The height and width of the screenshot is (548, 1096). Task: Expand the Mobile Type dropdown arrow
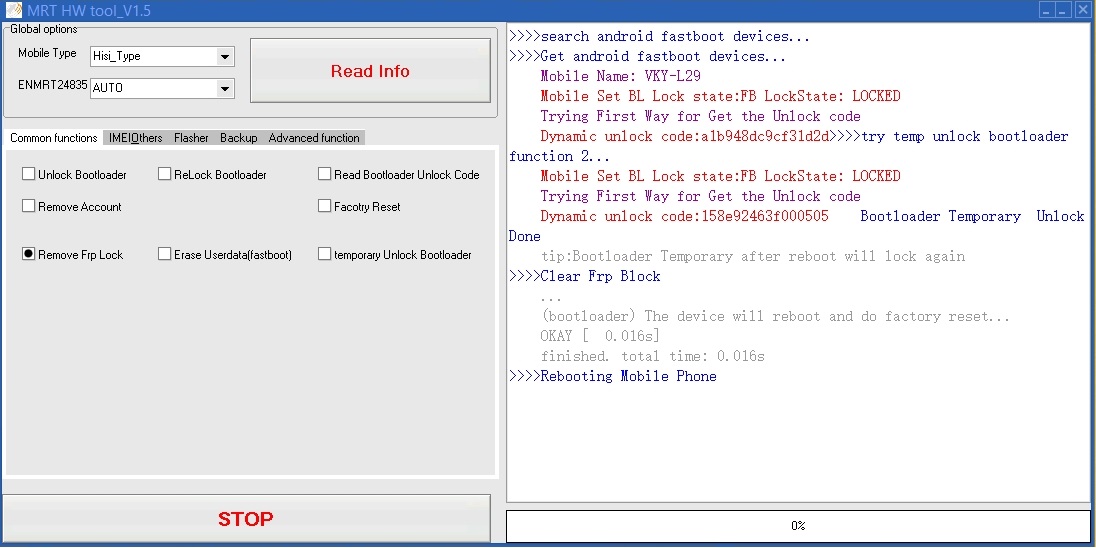click(x=224, y=57)
